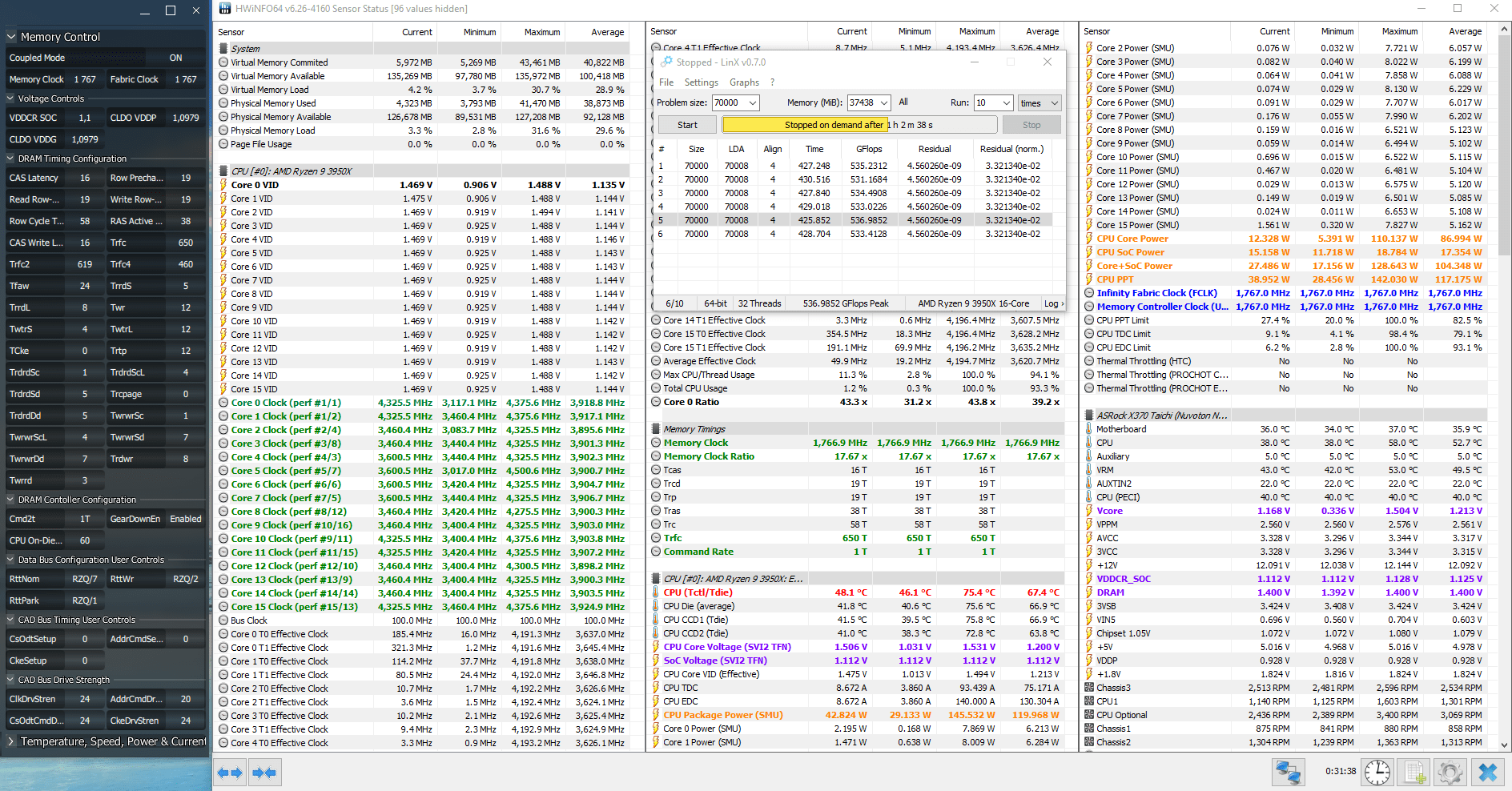
Task: Click the Log button in LinX status bar
Action: [x=1054, y=303]
